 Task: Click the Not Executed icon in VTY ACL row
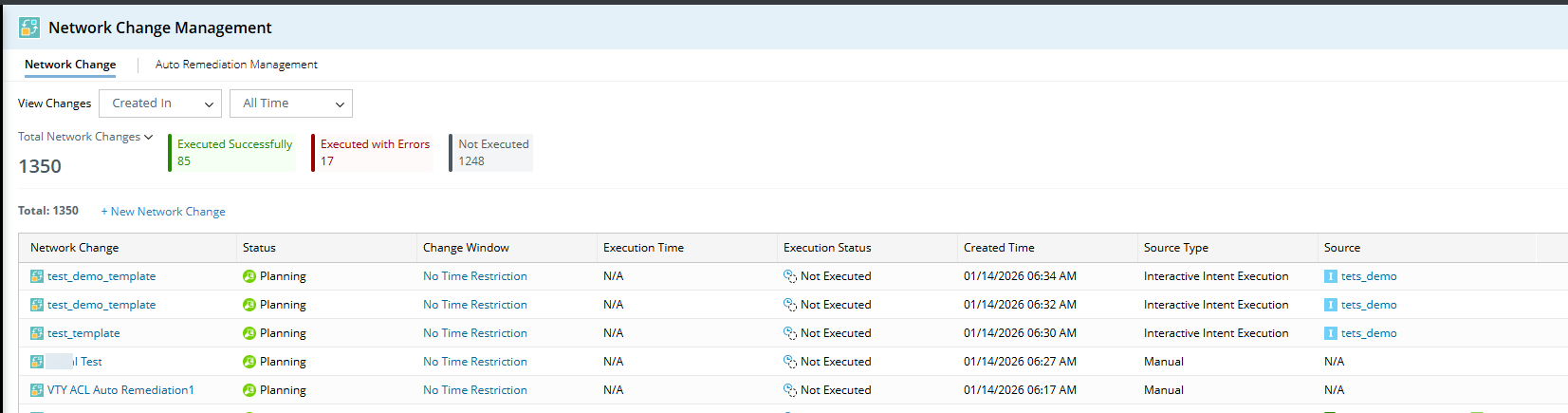click(789, 390)
